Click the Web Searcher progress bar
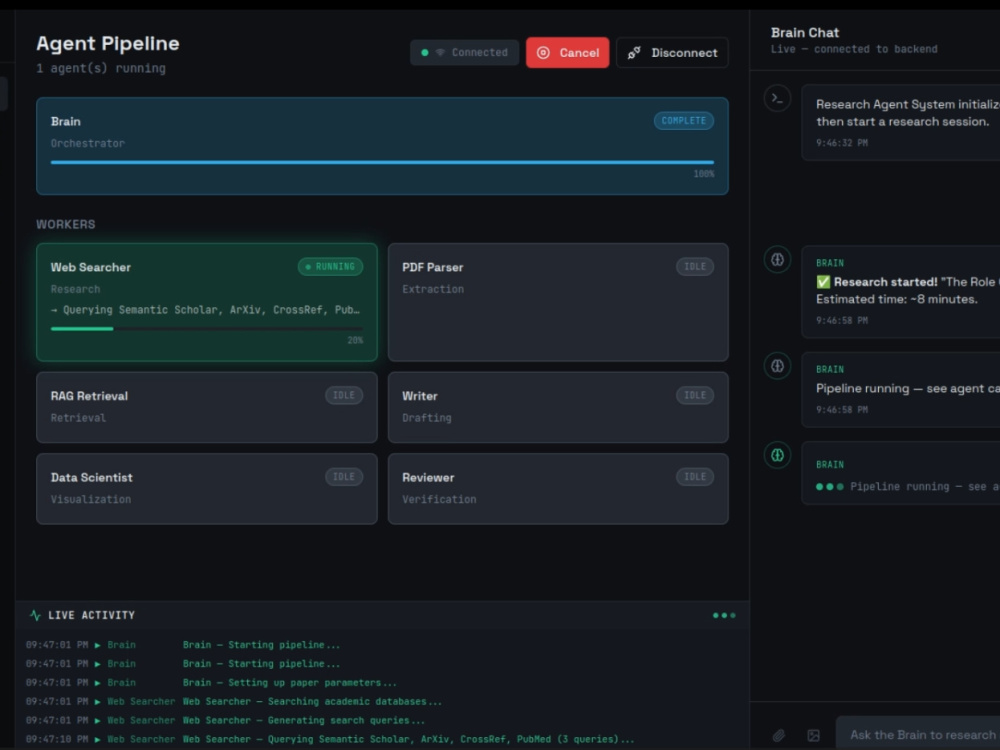The image size is (1000, 750). [207, 329]
